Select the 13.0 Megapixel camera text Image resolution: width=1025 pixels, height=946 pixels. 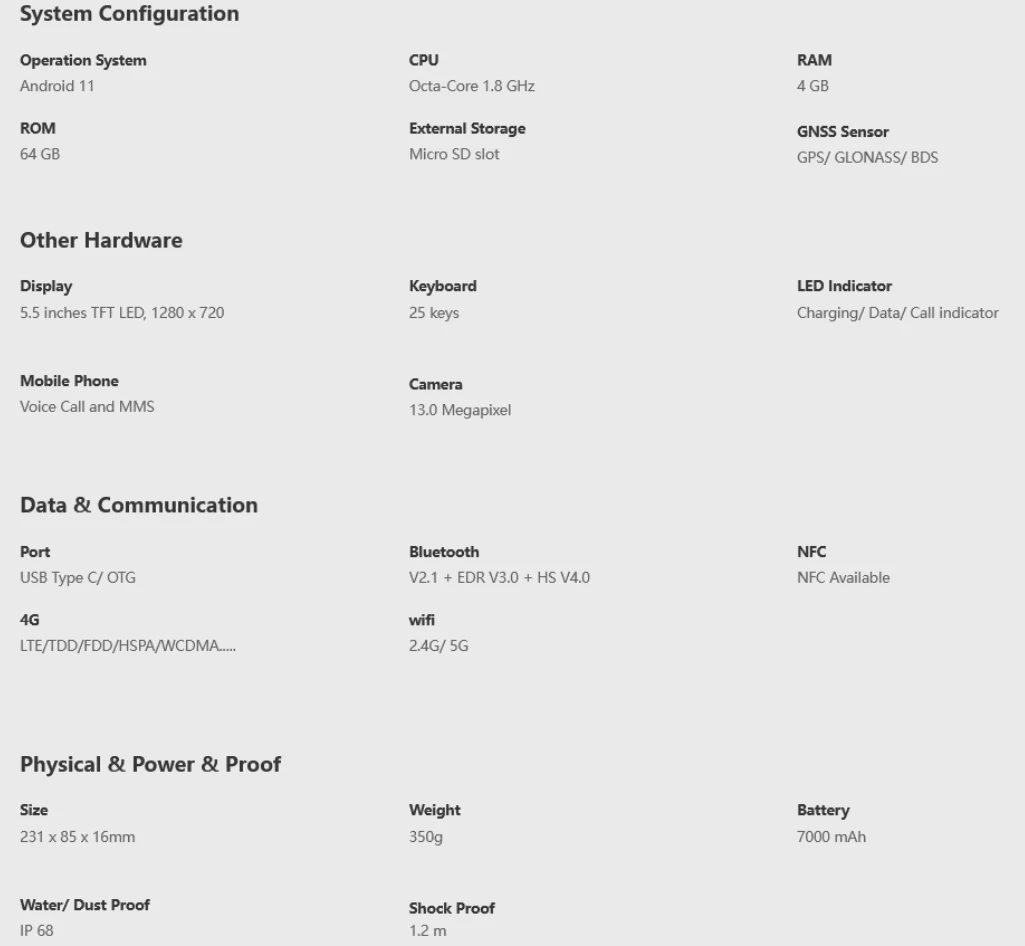[x=459, y=410]
